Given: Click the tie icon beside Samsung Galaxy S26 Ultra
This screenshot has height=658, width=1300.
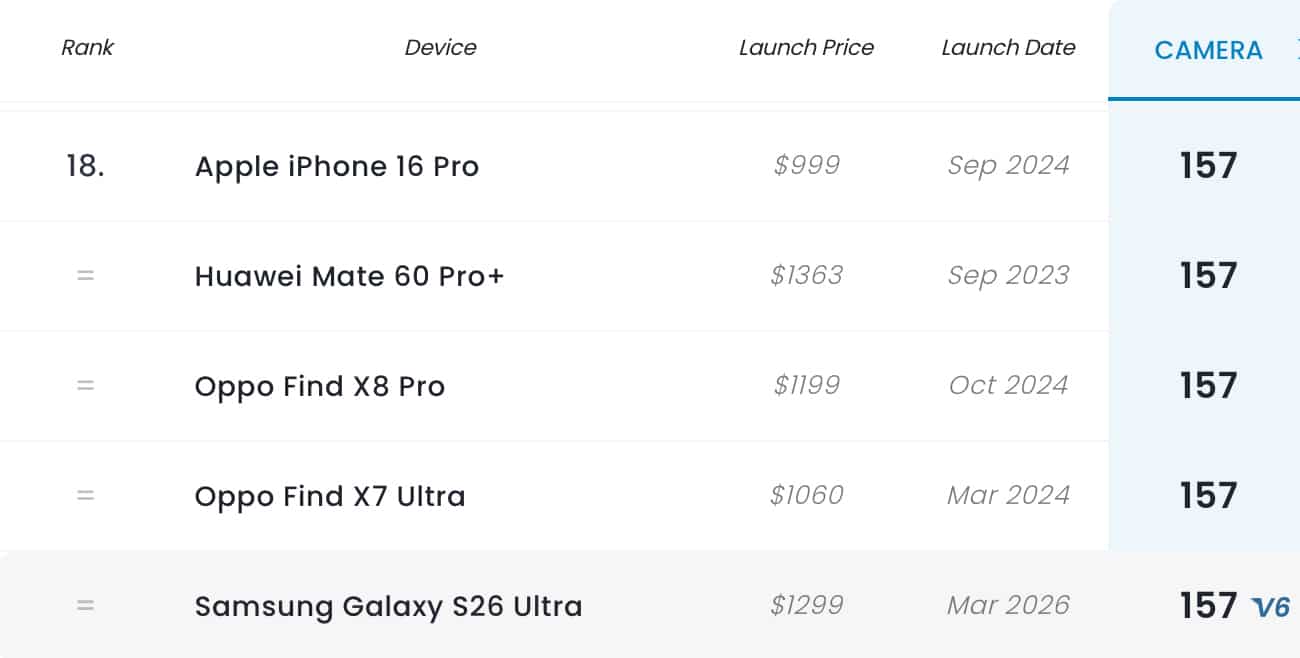Looking at the screenshot, I should pyautogui.click(x=85, y=606).
